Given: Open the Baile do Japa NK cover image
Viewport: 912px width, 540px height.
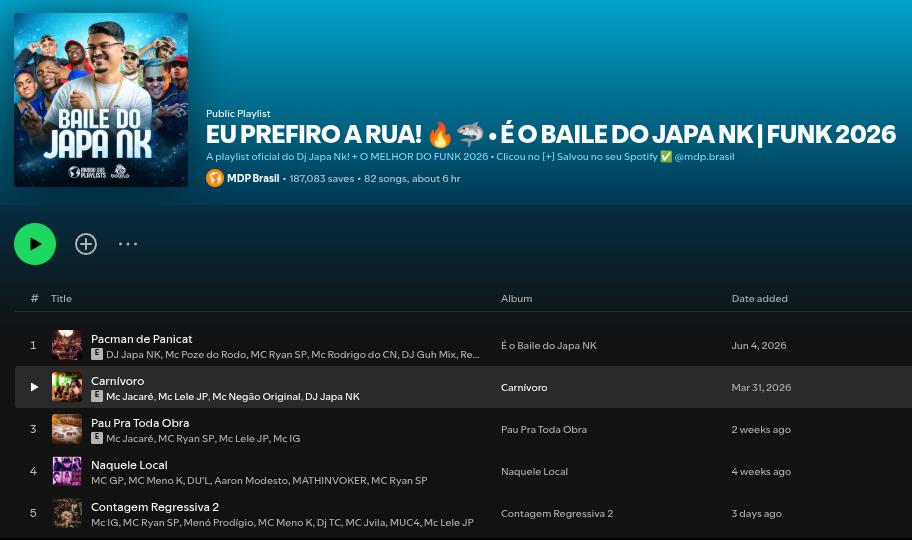Looking at the screenshot, I should pyautogui.click(x=101, y=100).
